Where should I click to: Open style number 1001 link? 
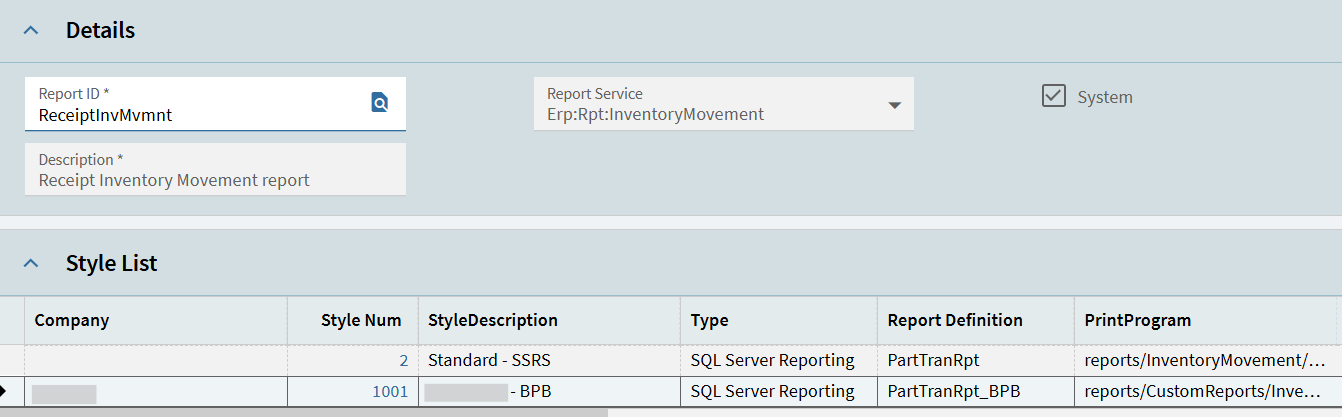(x=390, y=392)
